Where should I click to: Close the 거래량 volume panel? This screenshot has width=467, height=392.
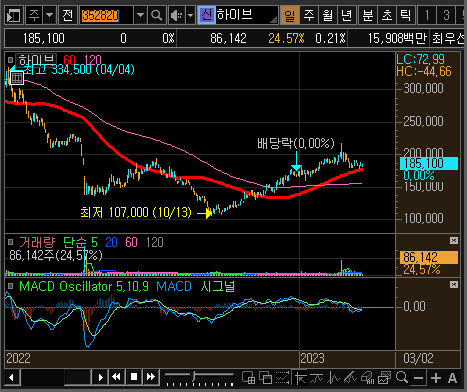454,241
